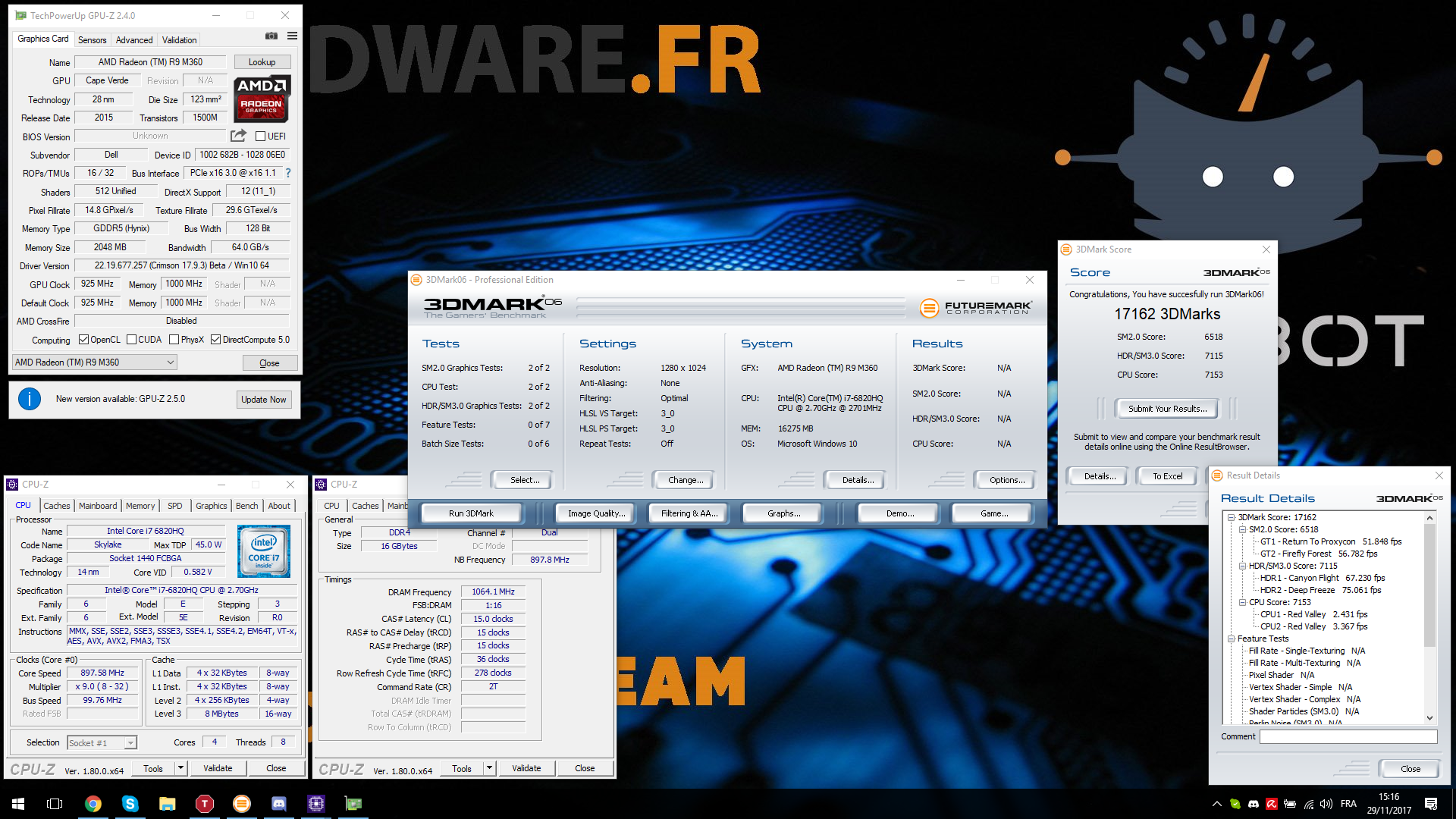Click Change button under Settings

686,480
